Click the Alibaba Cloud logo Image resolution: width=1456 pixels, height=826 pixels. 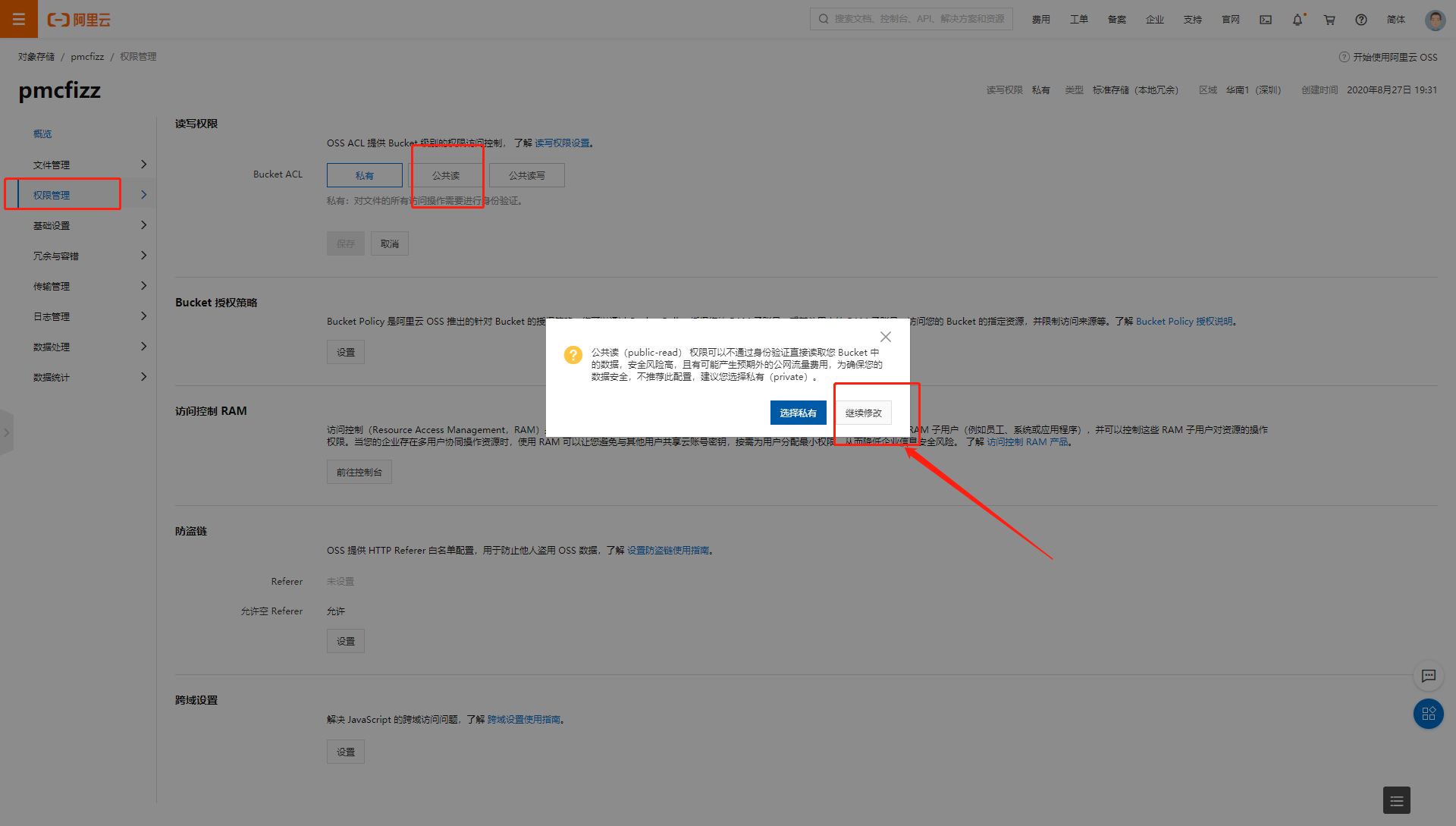[x=79, y=20]
